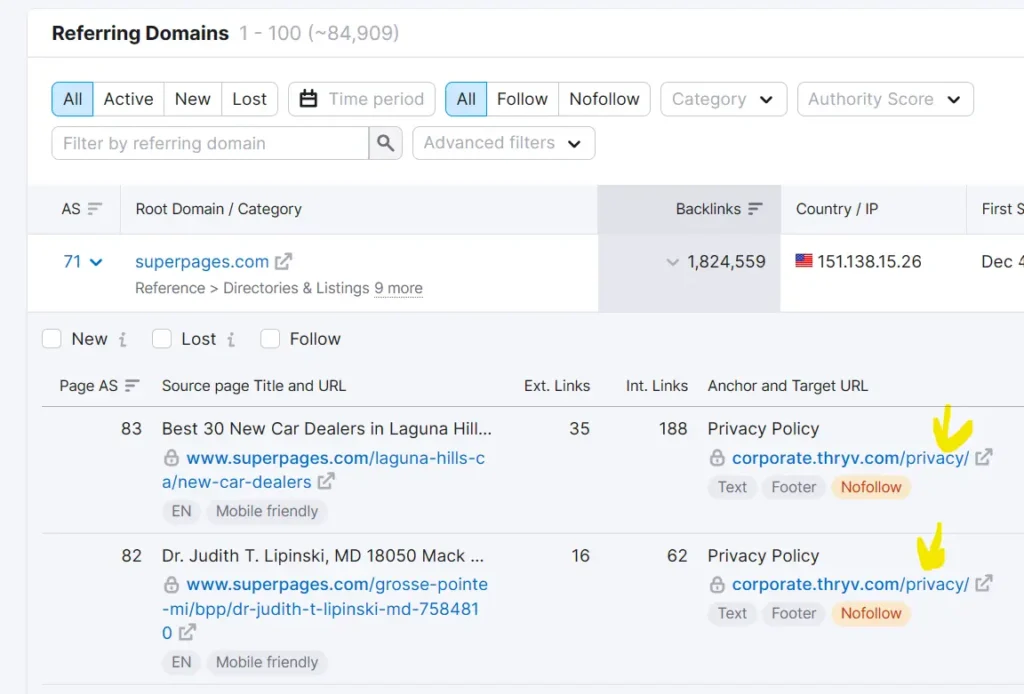Open corporate.thryv.com/privacy link in Lipinski row
This screenshot has height=694, width=1024.
850,584
